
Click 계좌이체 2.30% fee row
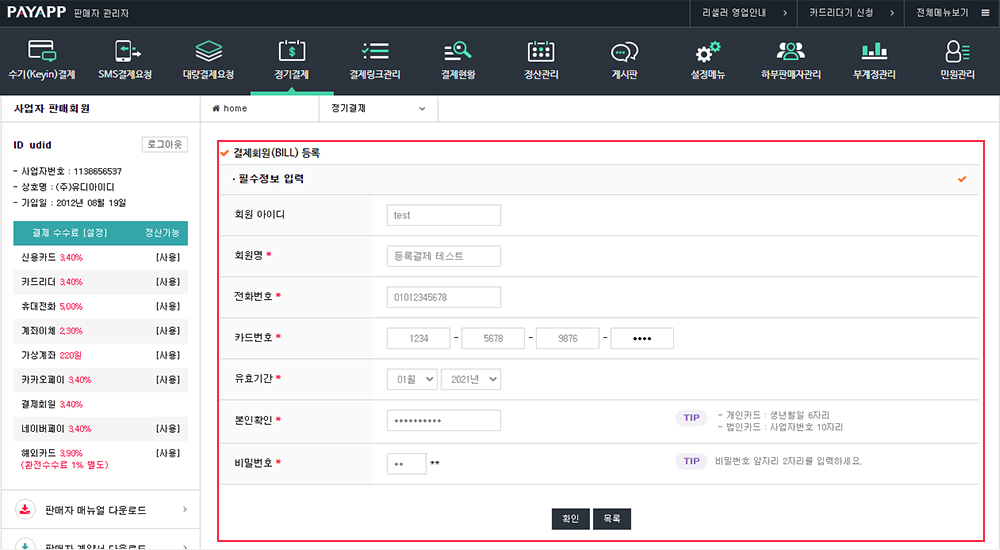(x=101, y=331)
